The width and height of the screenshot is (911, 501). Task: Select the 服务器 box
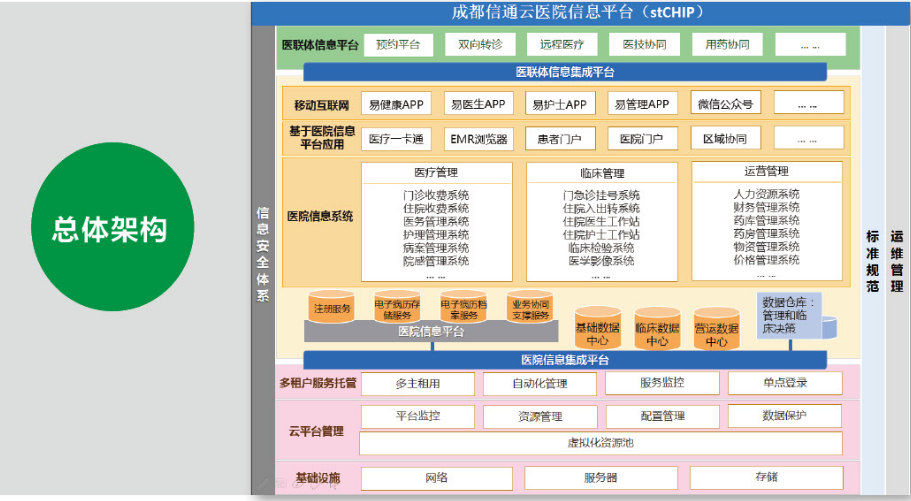[601, 478]
